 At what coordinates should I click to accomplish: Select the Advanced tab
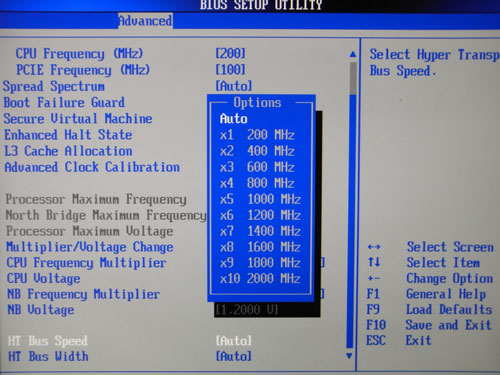pos(145,21)
